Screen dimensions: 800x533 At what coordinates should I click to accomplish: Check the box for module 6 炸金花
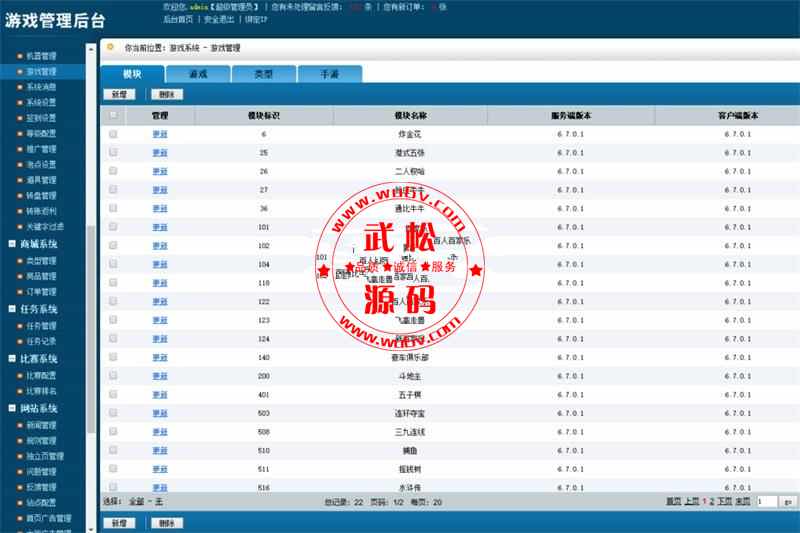(113, 134)
